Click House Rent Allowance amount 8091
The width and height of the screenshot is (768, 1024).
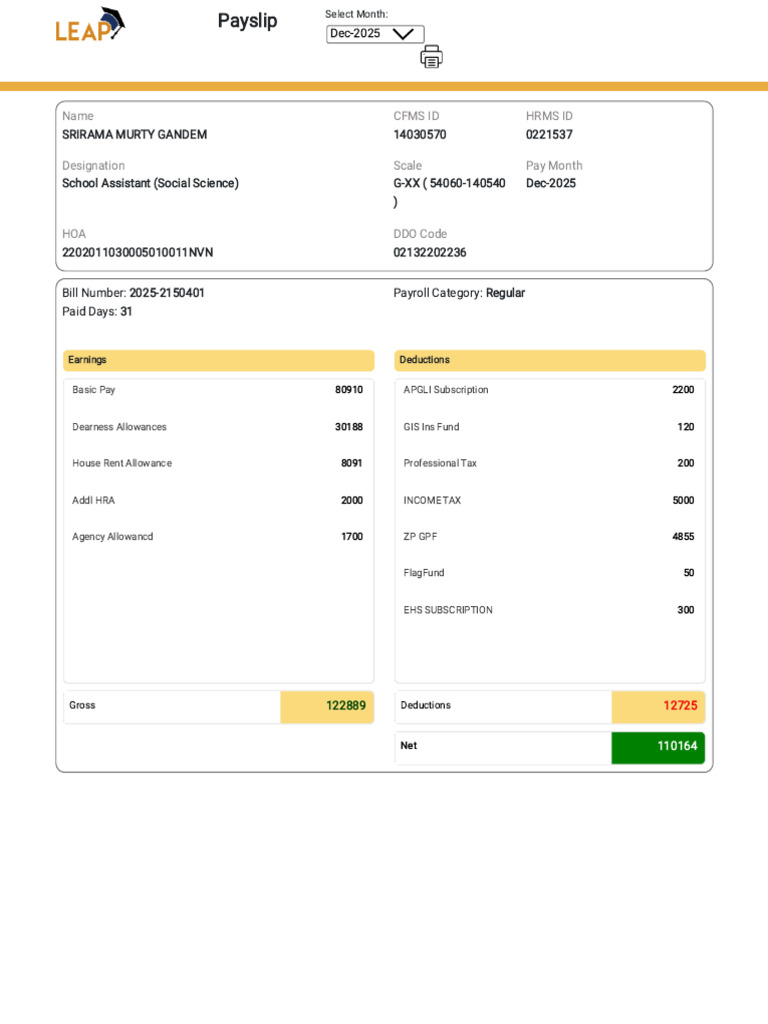point(351,463)
